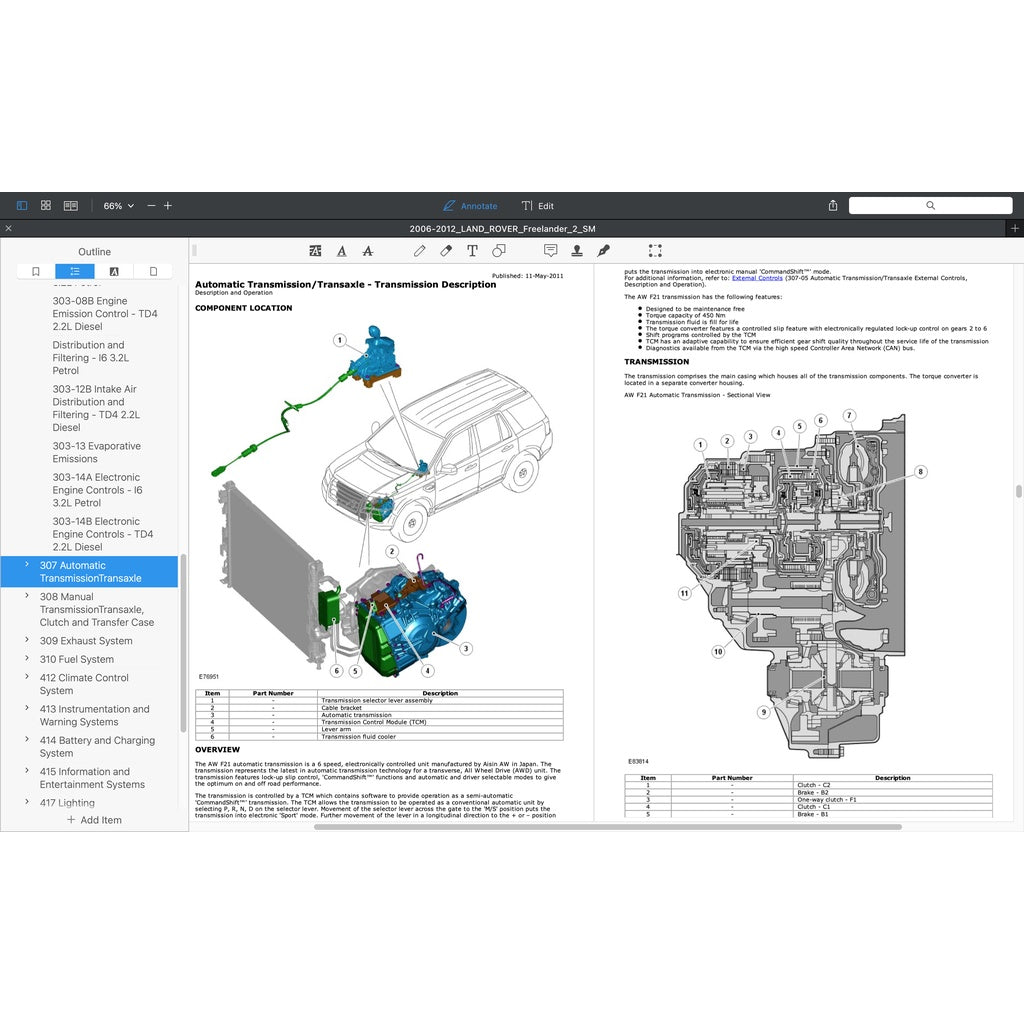Click the share export icon
Screen dimensions: 1024x1024
pos(833,205)
